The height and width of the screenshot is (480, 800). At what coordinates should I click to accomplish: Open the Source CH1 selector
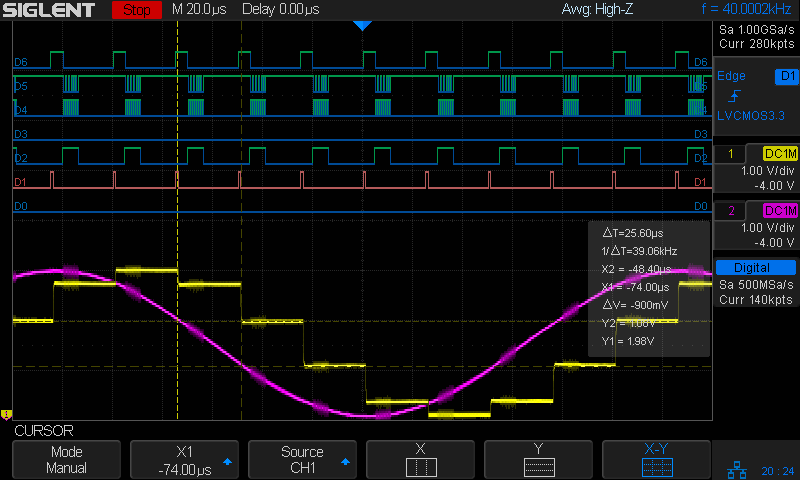tap(303, 460)
